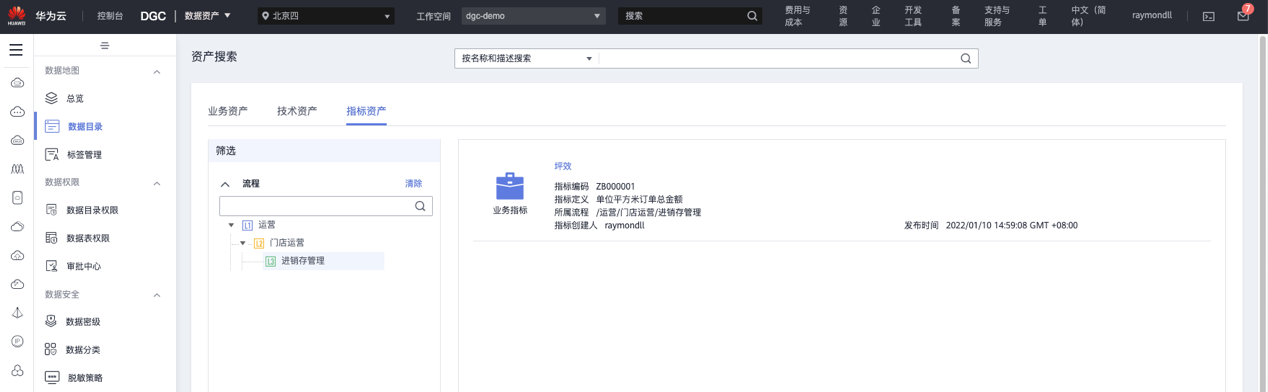This screenshot has width=1268, height=392.
Task: Open the 费用与成本 top menu
Action: [x=798, y=16]
